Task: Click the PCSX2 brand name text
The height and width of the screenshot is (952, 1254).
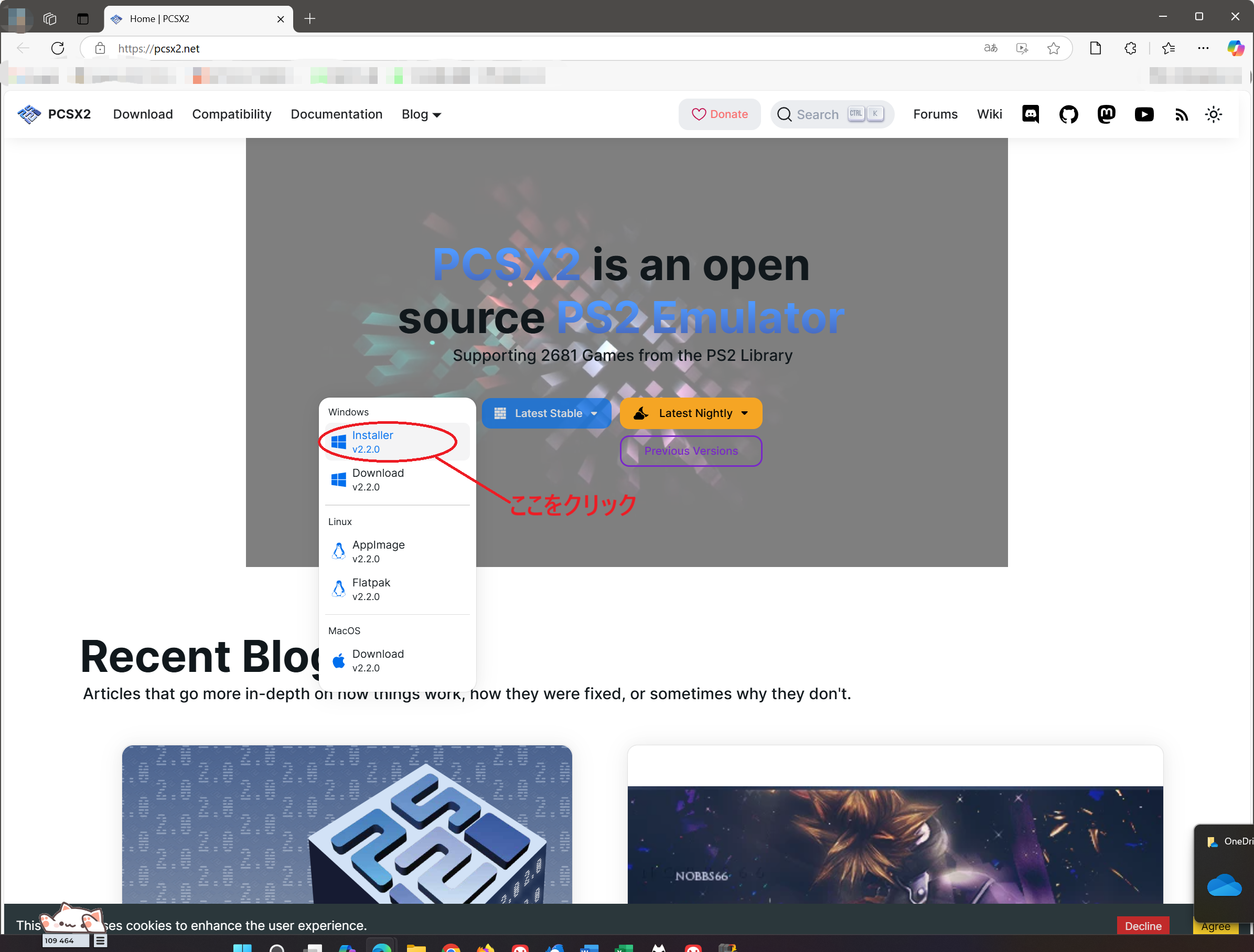Action: click(x=69, y=114)
